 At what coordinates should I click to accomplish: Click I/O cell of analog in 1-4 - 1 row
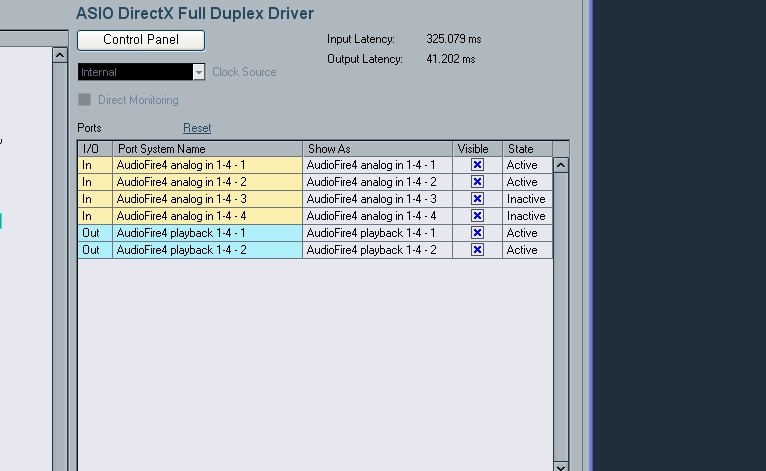[x=95, y=165]
